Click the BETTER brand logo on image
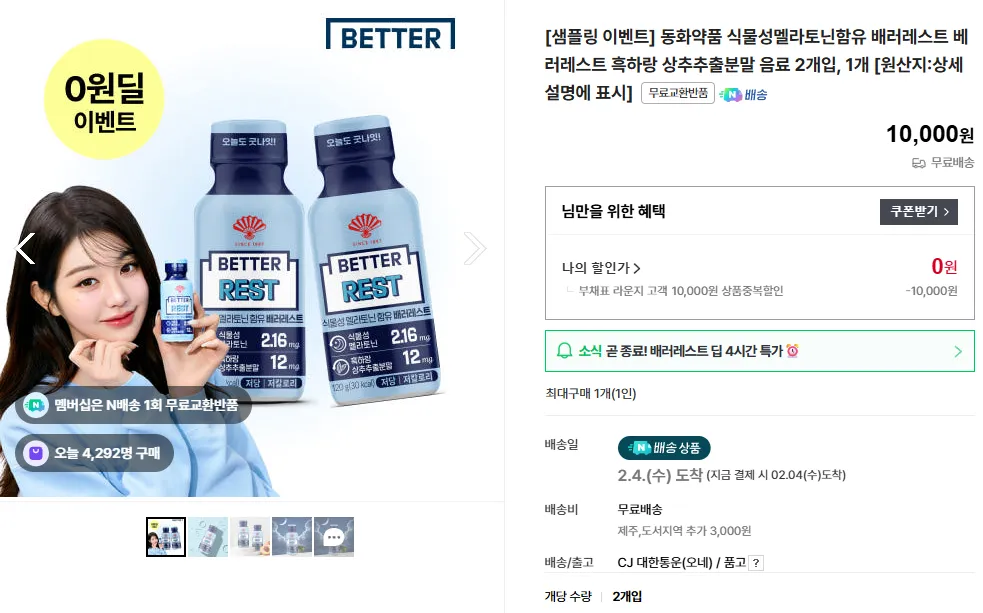Image resolution: width=983 pixels, height=613 pixels. [x=391, y=34]
